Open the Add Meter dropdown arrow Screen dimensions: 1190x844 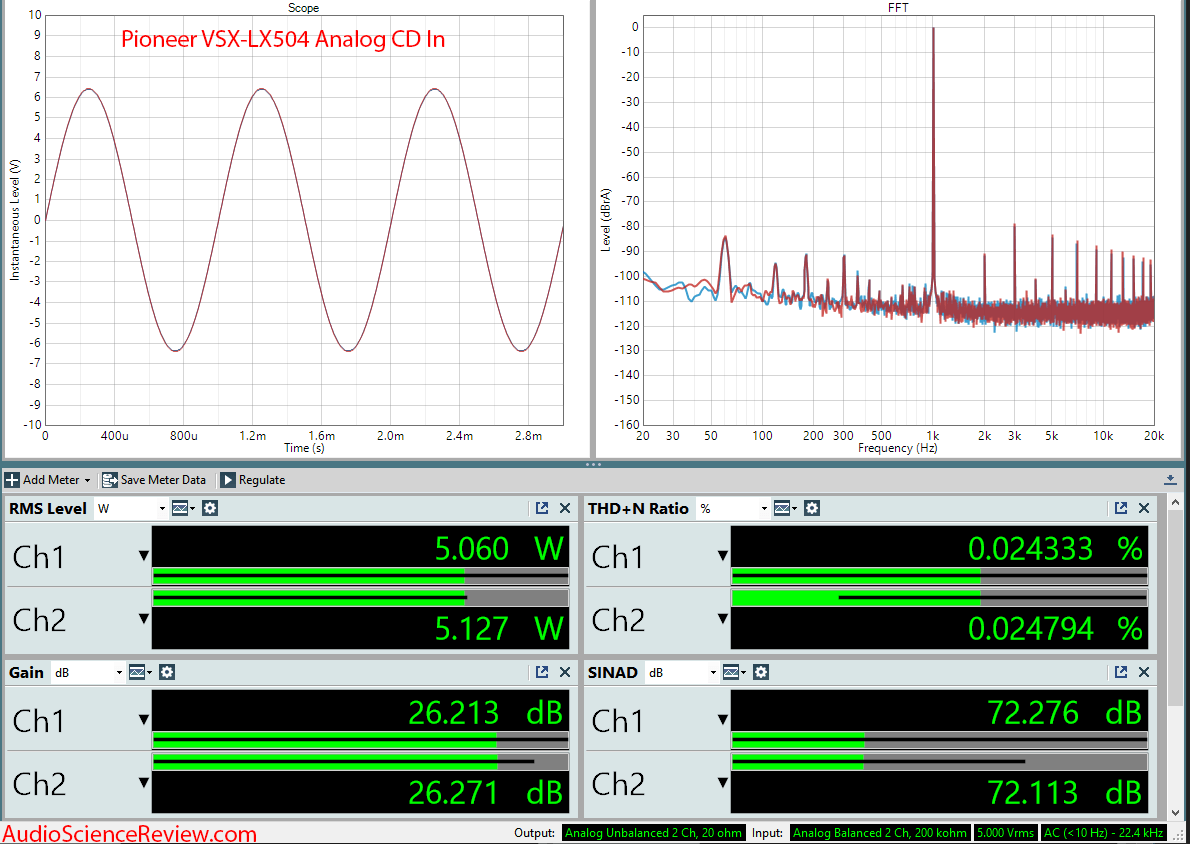coord(87,480)
